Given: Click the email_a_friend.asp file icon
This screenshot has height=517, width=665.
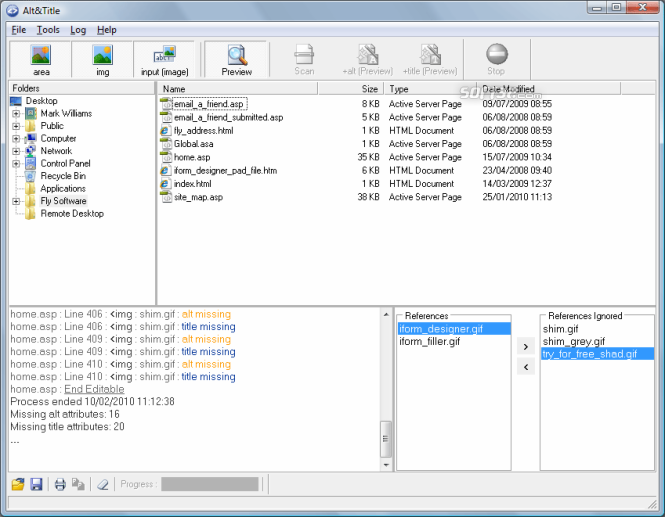Looking at the screenshot, I should [x=166, y=103].
